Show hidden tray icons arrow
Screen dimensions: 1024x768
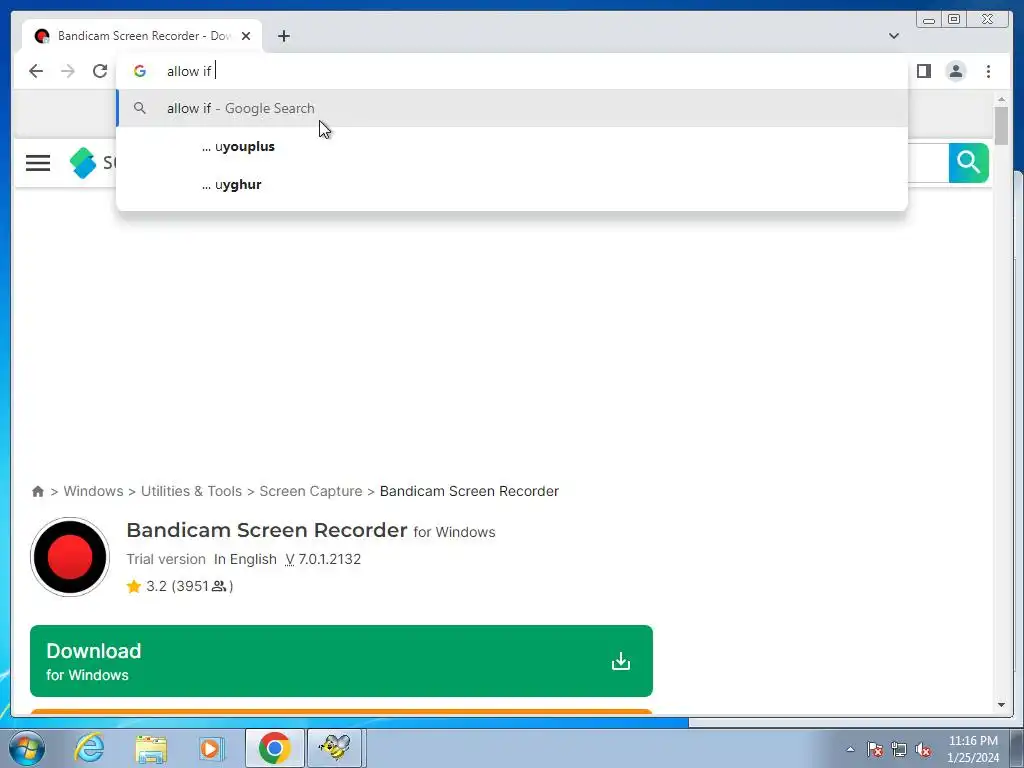tap(850, 749)
